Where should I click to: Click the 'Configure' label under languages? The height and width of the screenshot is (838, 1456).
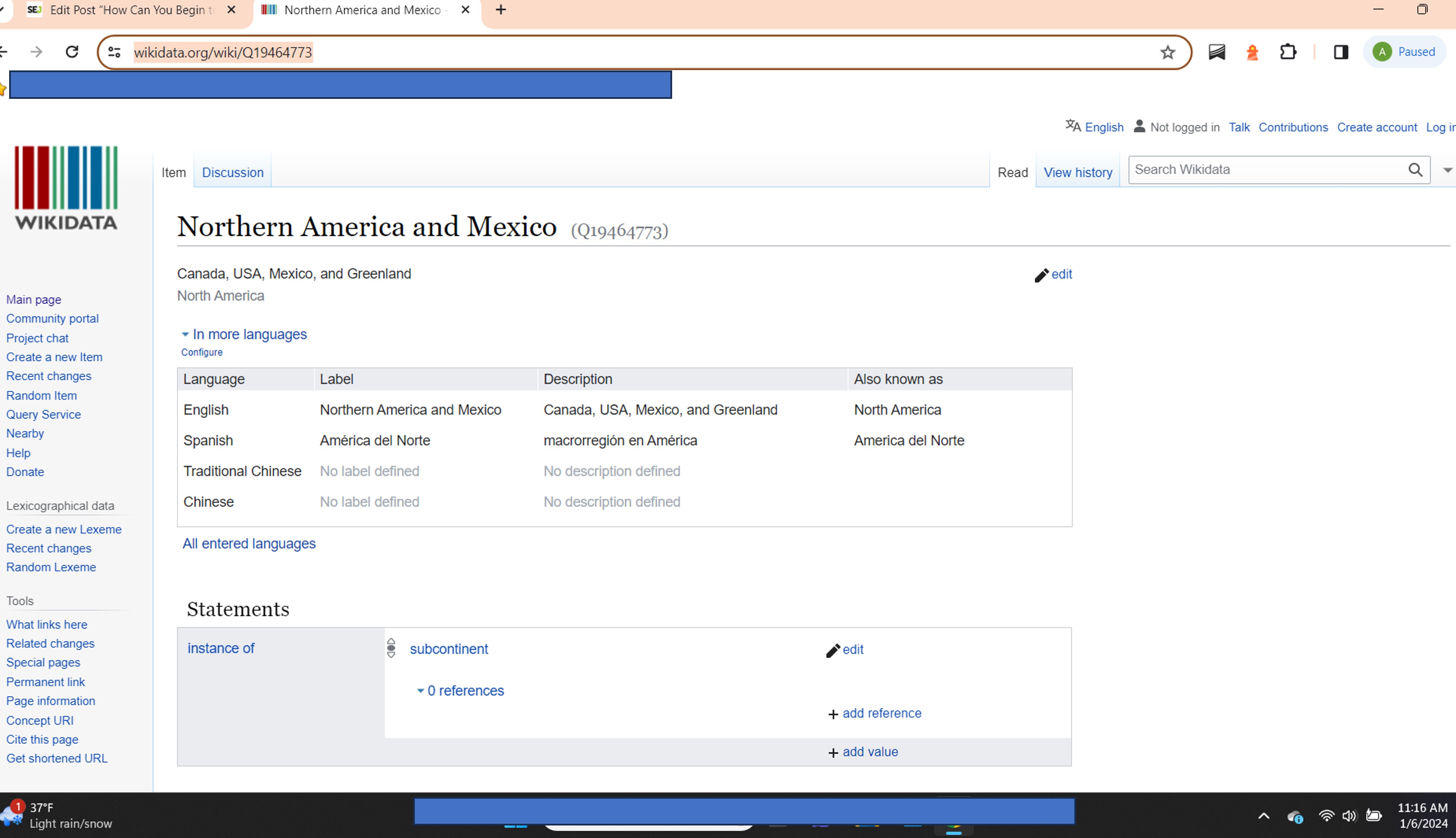point(201,351)
